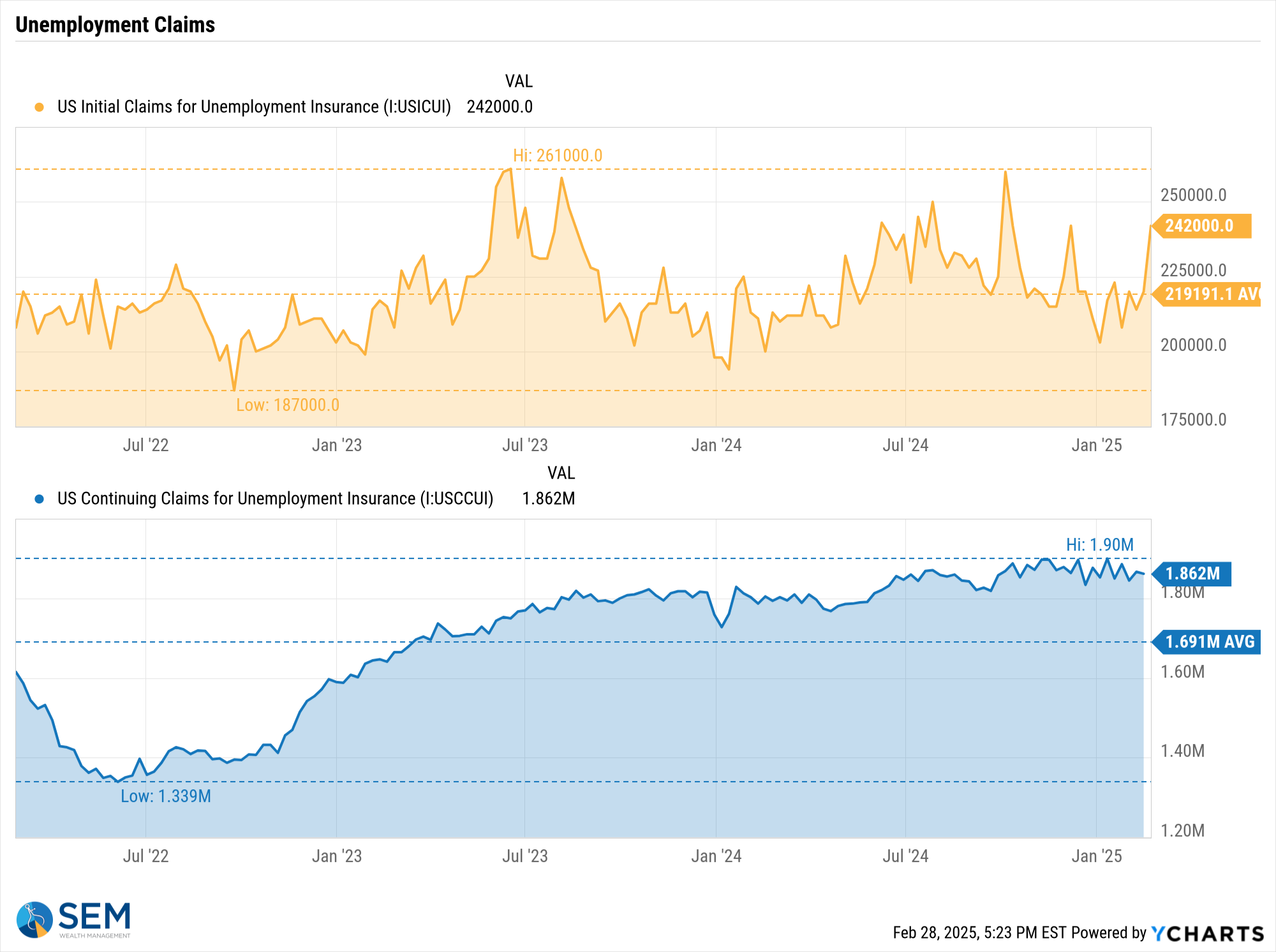Click Jan '24 on the bottom chart axis
The height and width of the screenshot is (952, 1276).
(x=716, y=856)
